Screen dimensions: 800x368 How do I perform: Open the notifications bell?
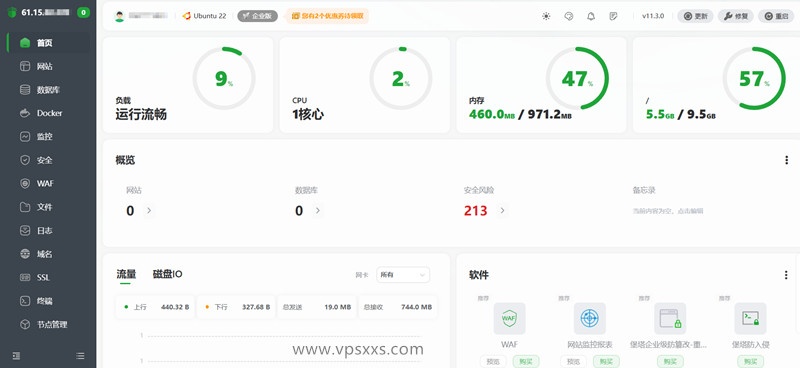tap(591, 16)
